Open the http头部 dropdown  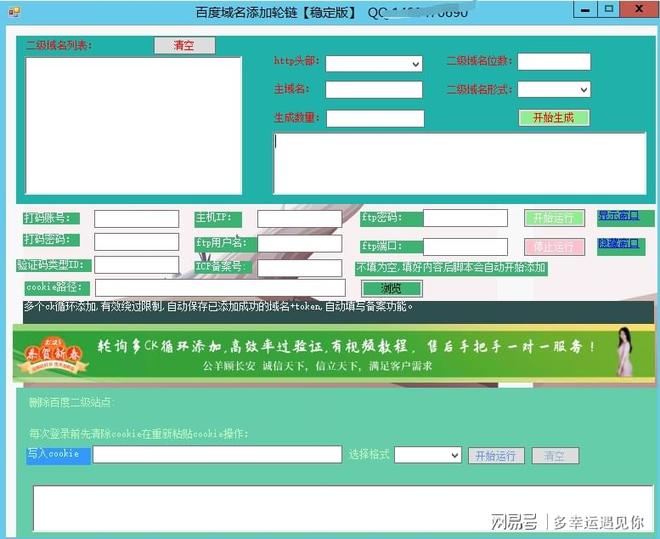pos(374,64)
